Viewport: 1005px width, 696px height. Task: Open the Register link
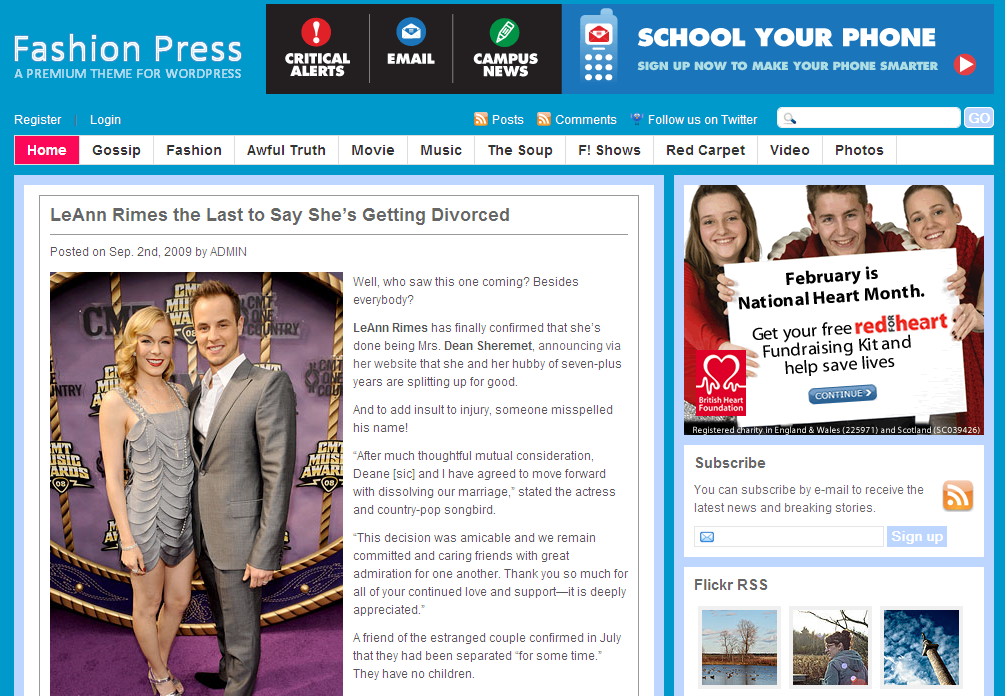(x=38, y=119)
